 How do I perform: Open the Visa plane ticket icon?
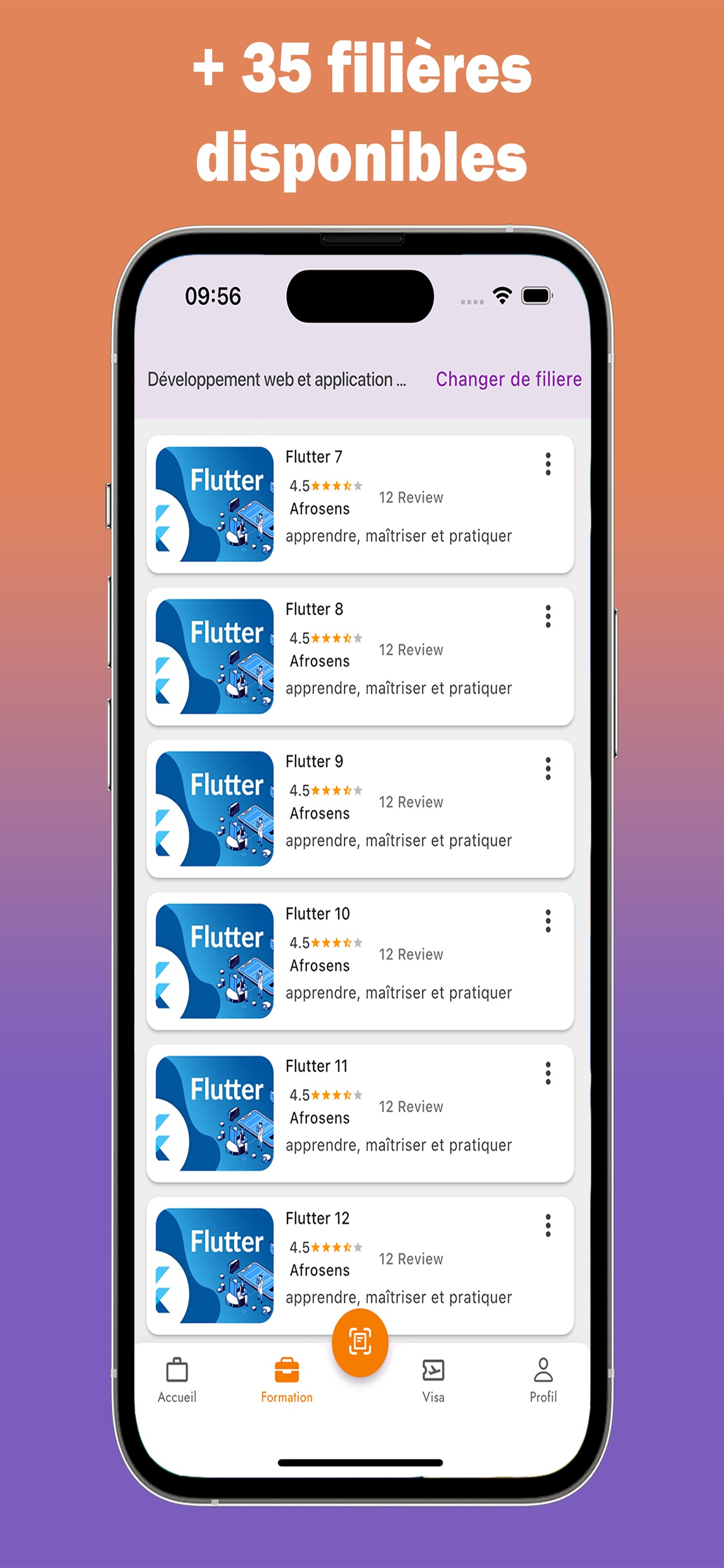pyautogui.click(x=433, y=1370)
